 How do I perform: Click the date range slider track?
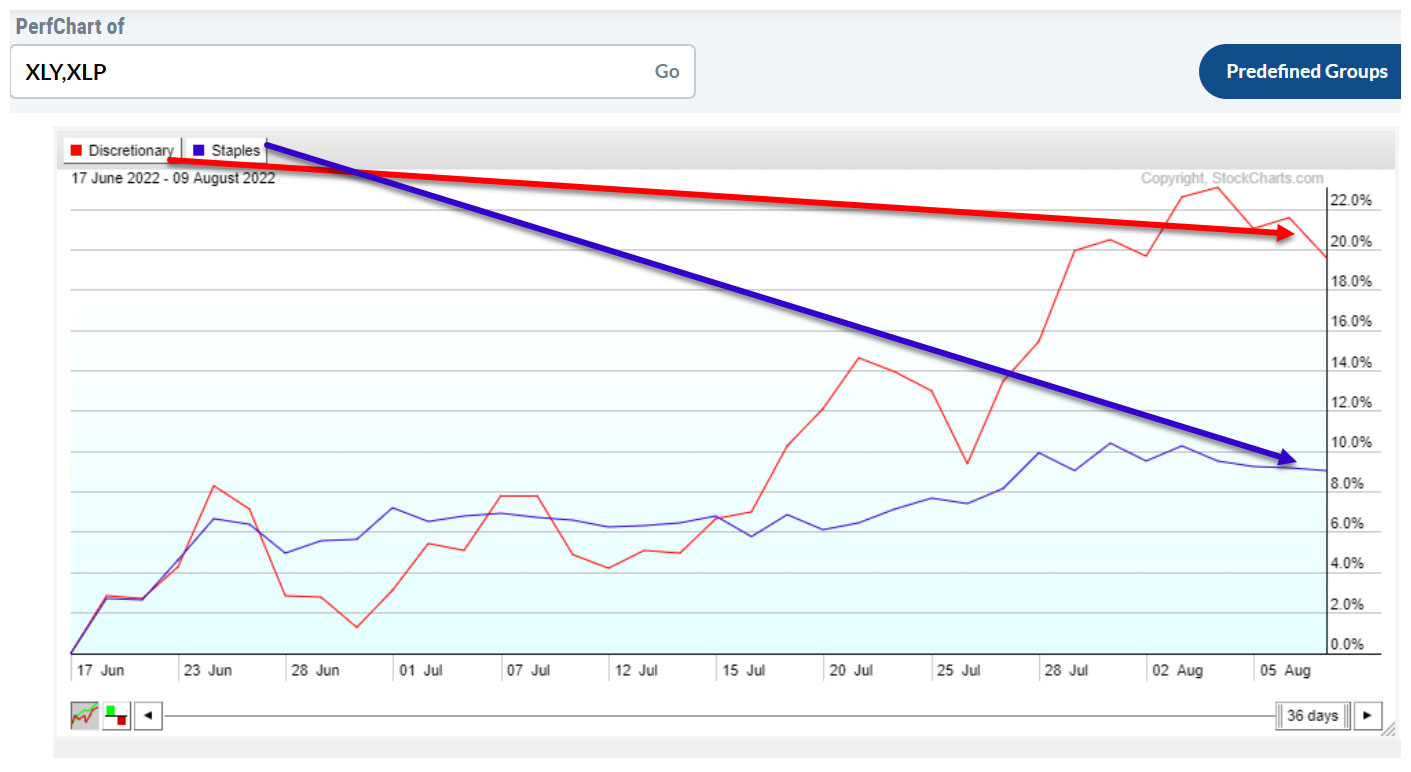720,716
